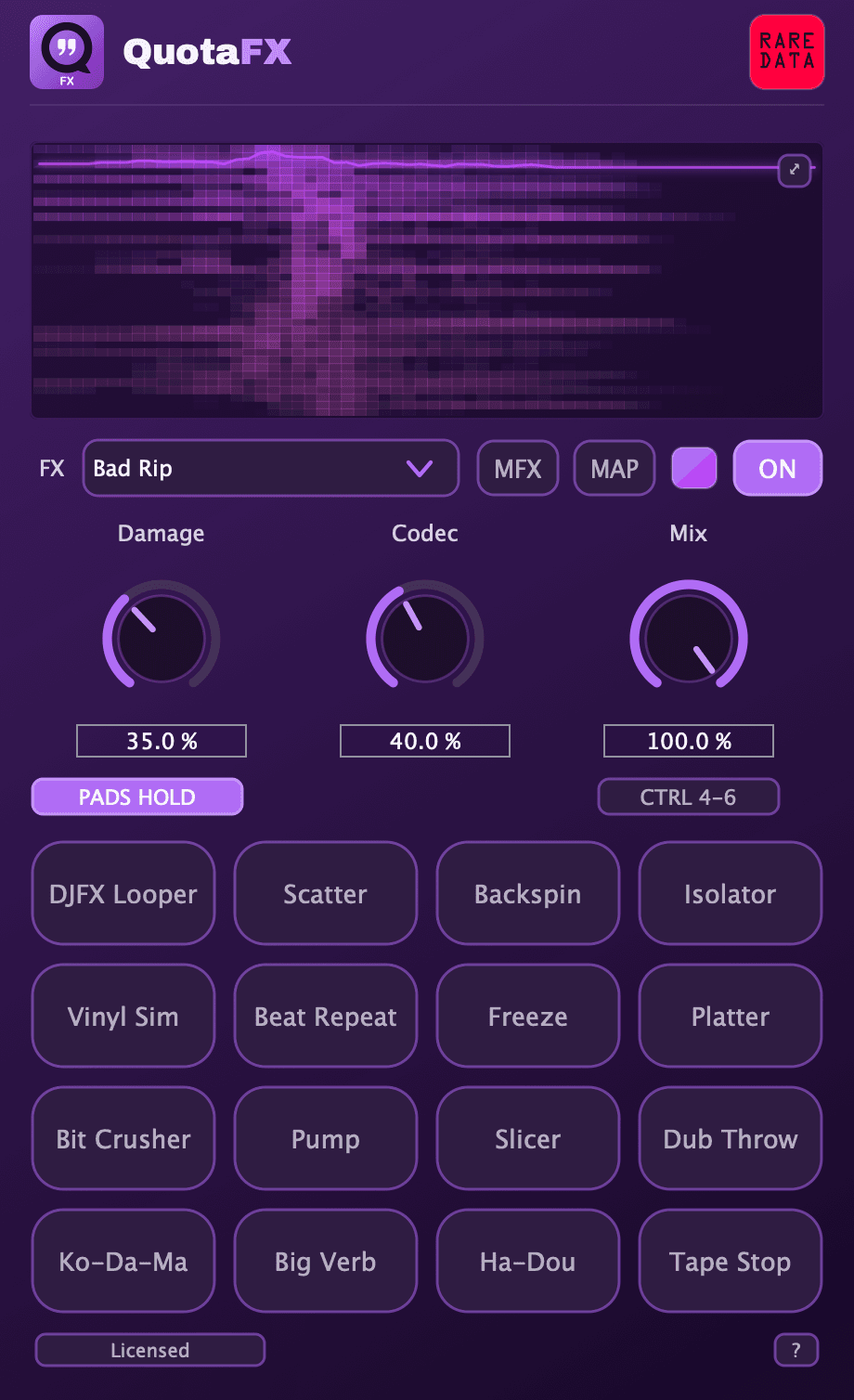Adjust the Codec knob
Viewport: 854px width, 1400px height.
pos(425,638)
